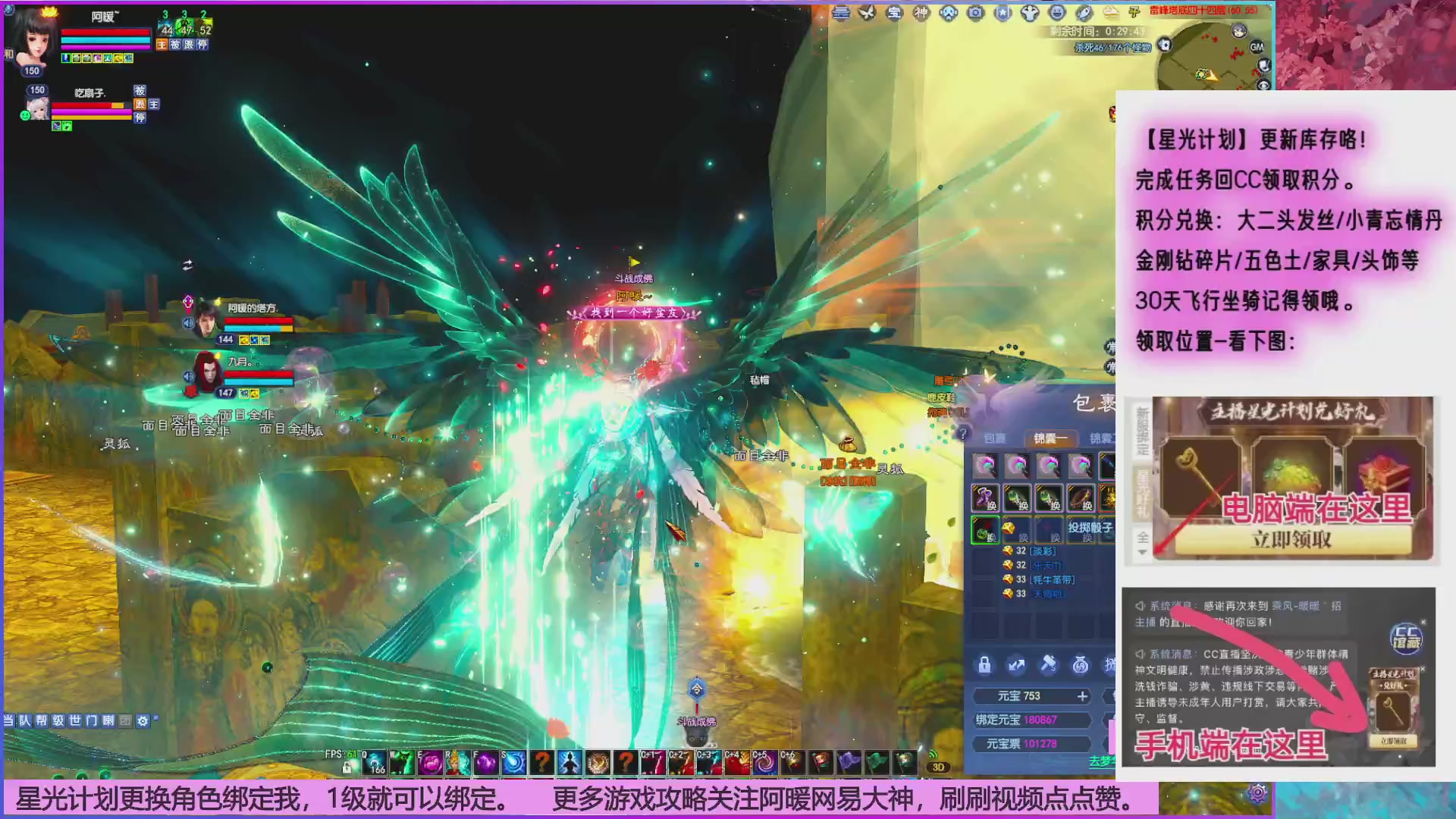Toggle the bag lock icon
This screenshot has height=819, width=1456.
coord(984,665)
